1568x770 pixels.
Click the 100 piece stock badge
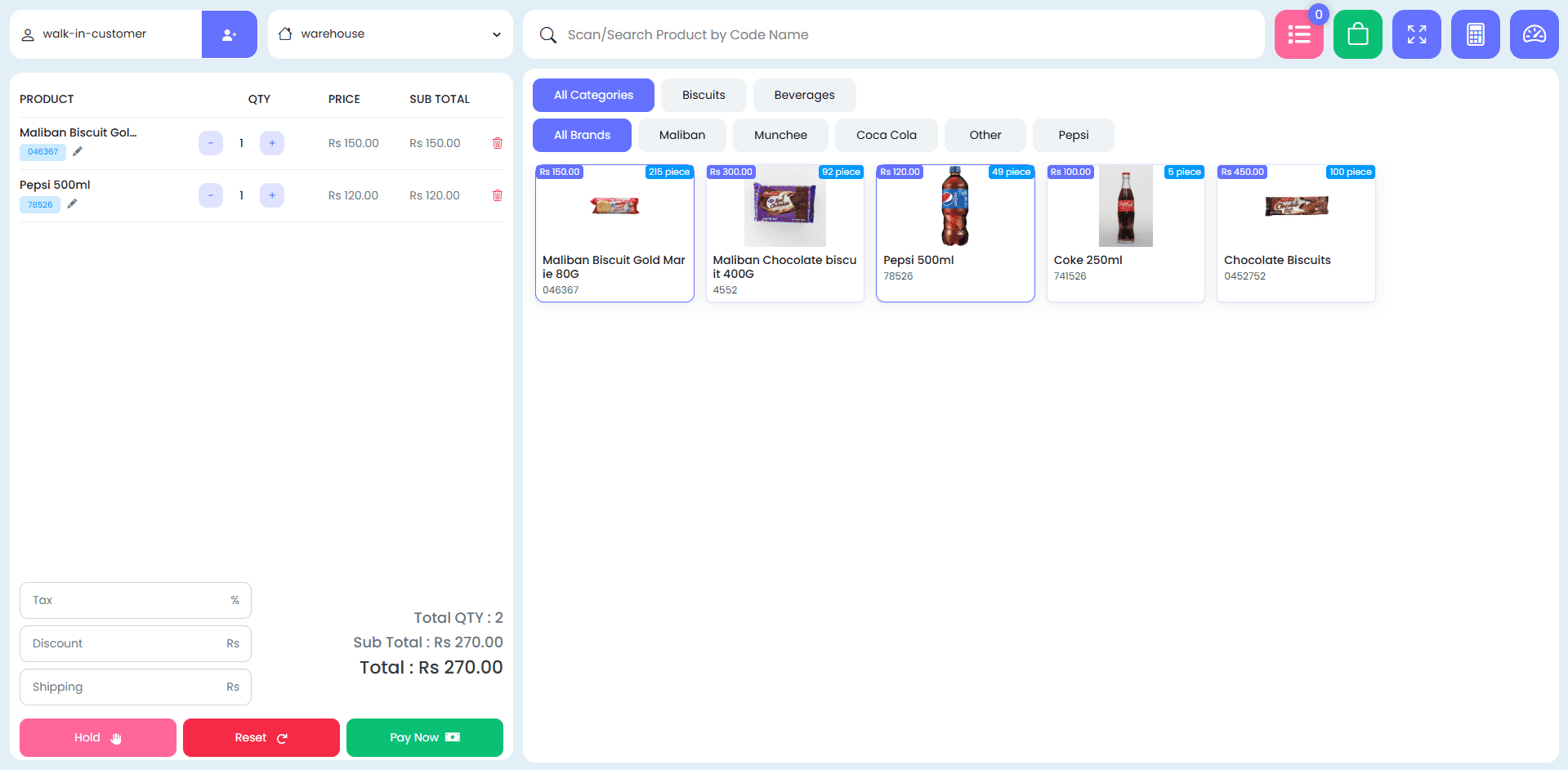coord(1350,172)
